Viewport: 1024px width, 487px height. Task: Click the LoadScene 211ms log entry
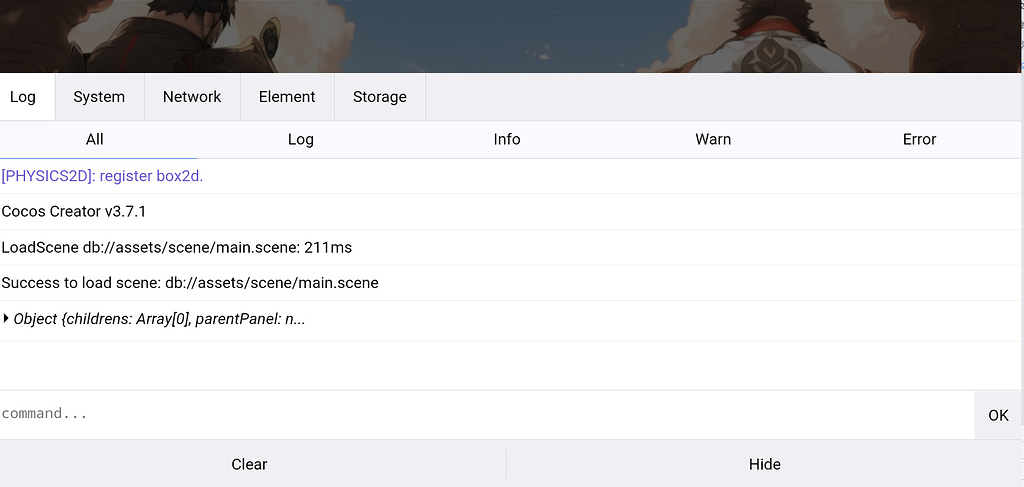coord(177,247)
